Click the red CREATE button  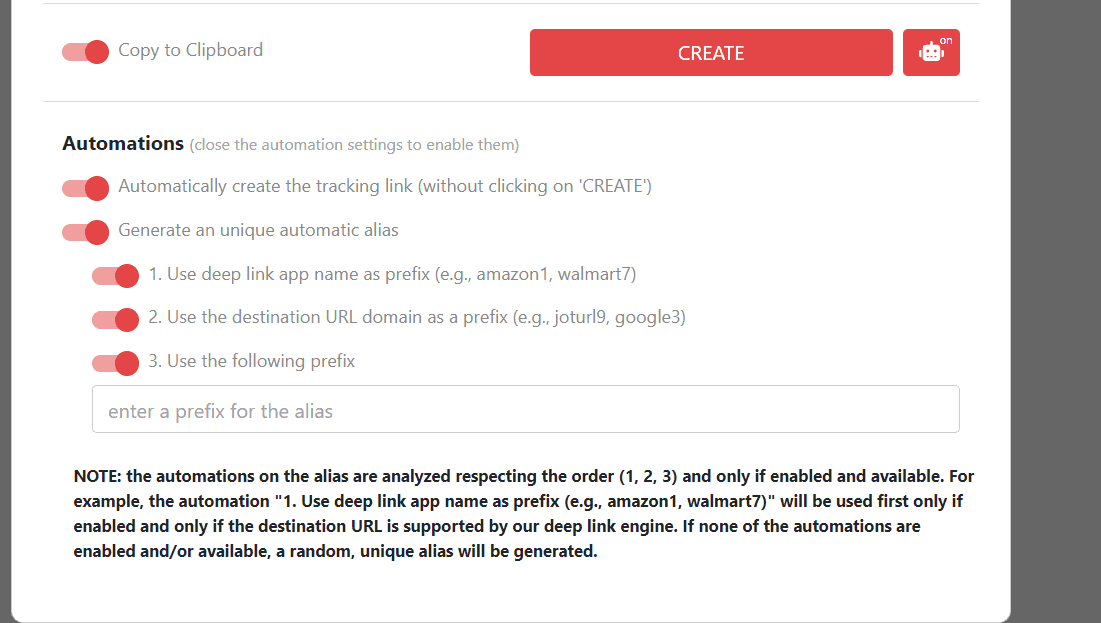point(711,52)
